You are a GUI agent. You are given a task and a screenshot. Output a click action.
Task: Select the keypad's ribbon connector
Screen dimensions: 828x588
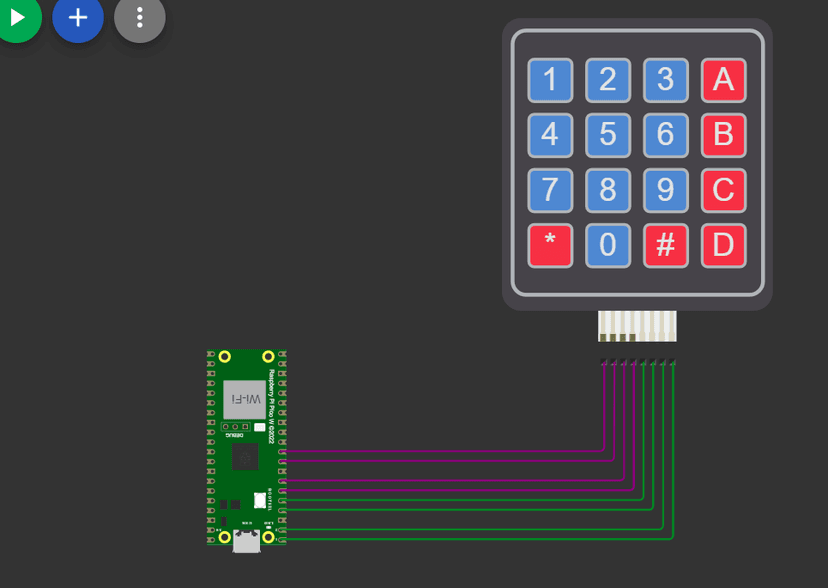pyautogui.click(x=637, y=326)
